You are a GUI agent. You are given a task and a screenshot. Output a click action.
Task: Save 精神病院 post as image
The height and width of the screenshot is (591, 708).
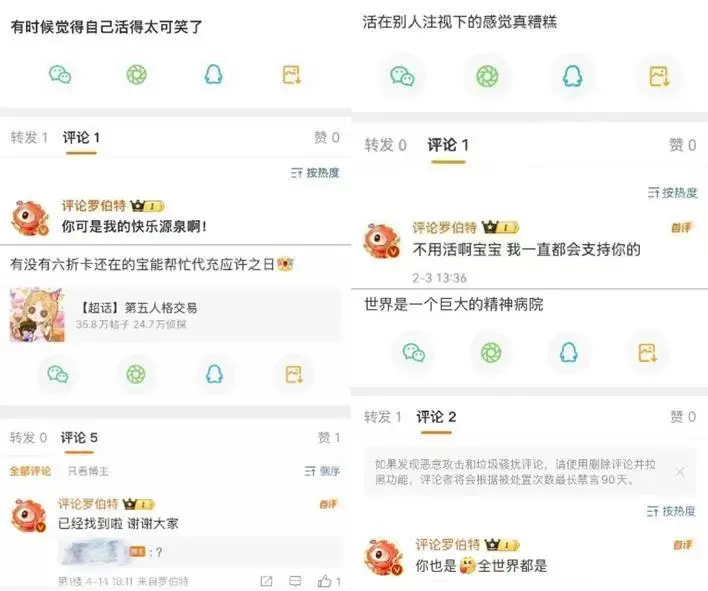tap(647, 353)
